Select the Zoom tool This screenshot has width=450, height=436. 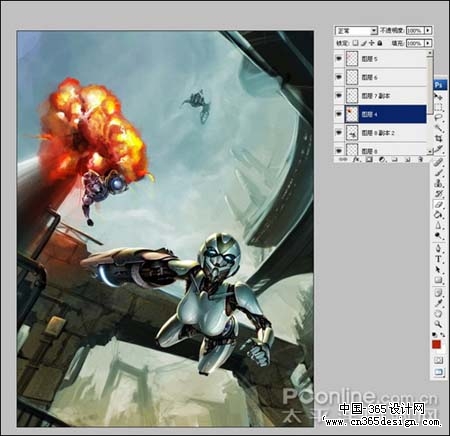pos(438,324)
